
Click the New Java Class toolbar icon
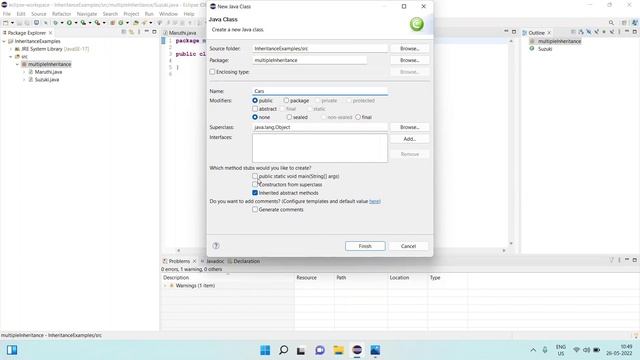(121, 23)
